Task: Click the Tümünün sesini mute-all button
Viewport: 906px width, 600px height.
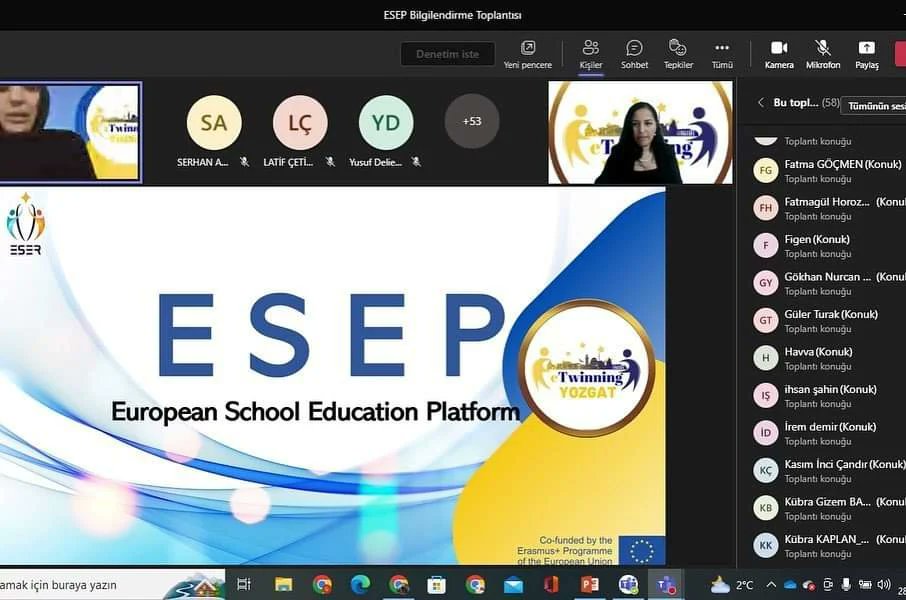Action: coord(874,106)
